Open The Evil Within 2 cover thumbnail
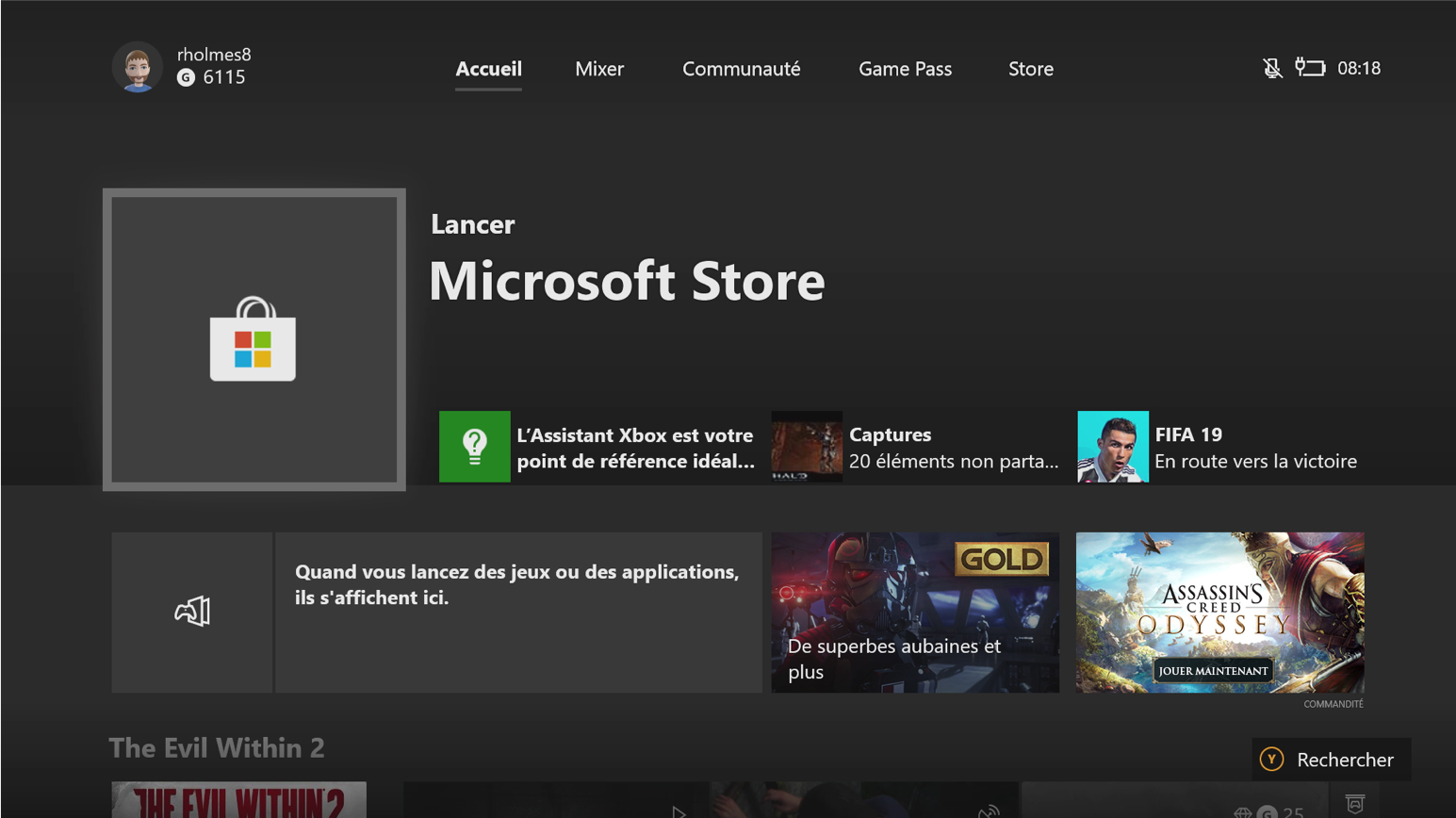The width and height of the screenshot is (1456, 818). [239, 799]
